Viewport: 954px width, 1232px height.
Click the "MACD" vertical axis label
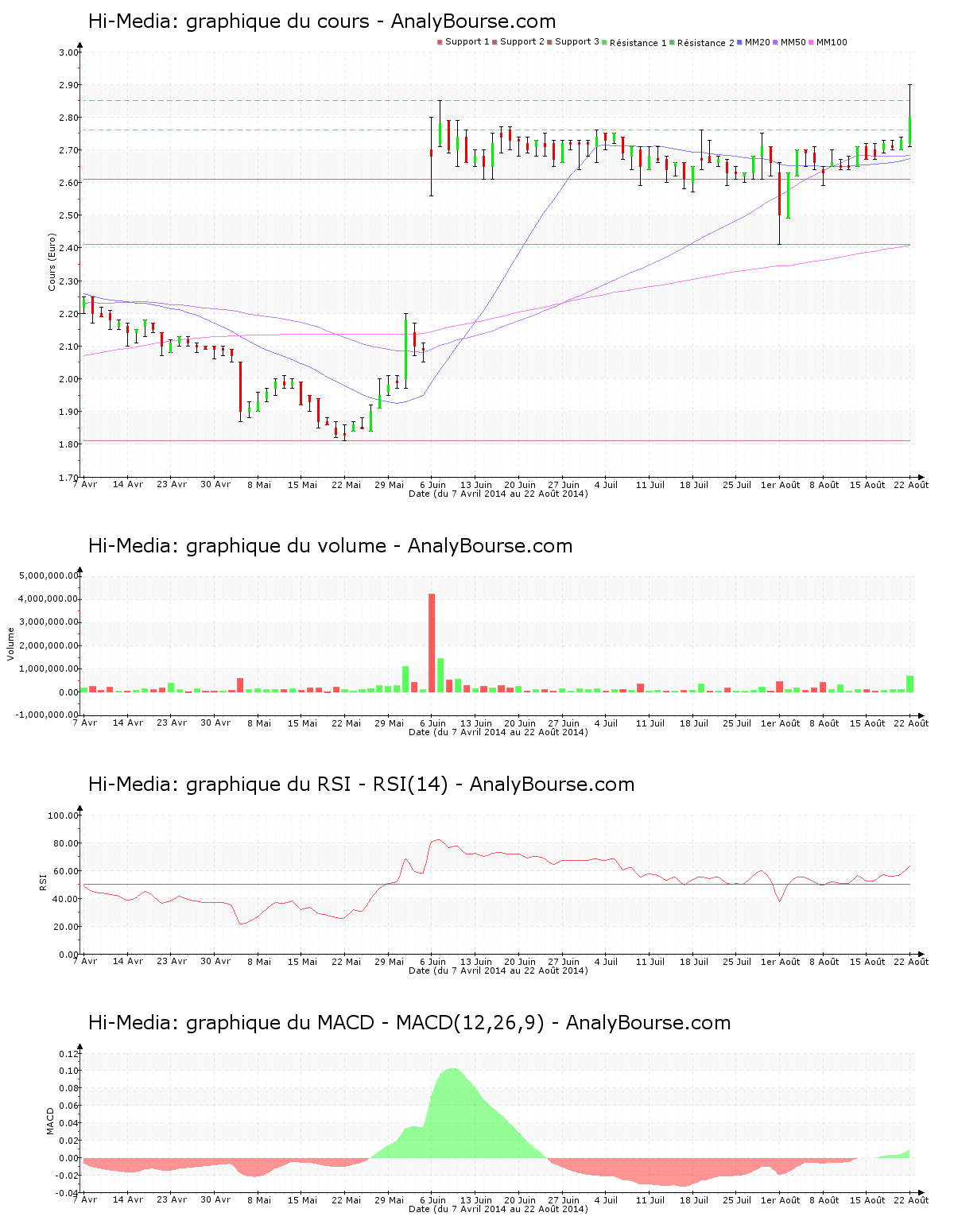pyautogui.click(x=51, y=1121)
